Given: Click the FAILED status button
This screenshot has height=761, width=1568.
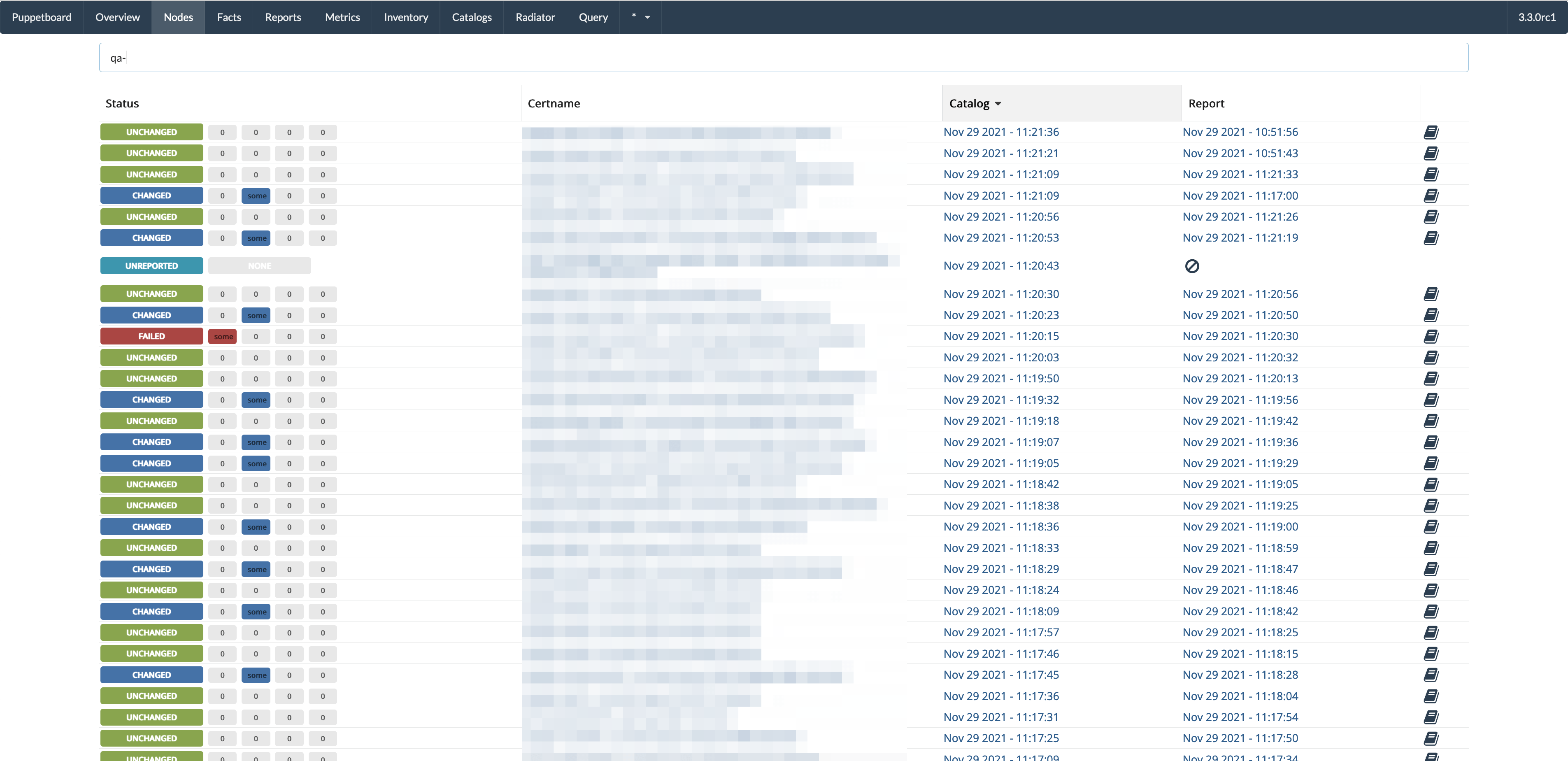Looking at the screenshot, I should (151, 336).
